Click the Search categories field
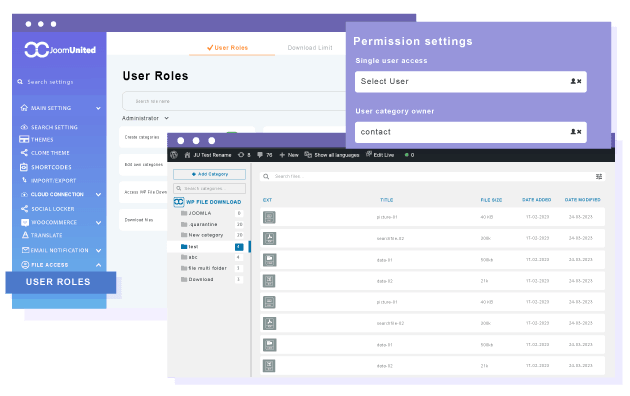 click(209, 188)
